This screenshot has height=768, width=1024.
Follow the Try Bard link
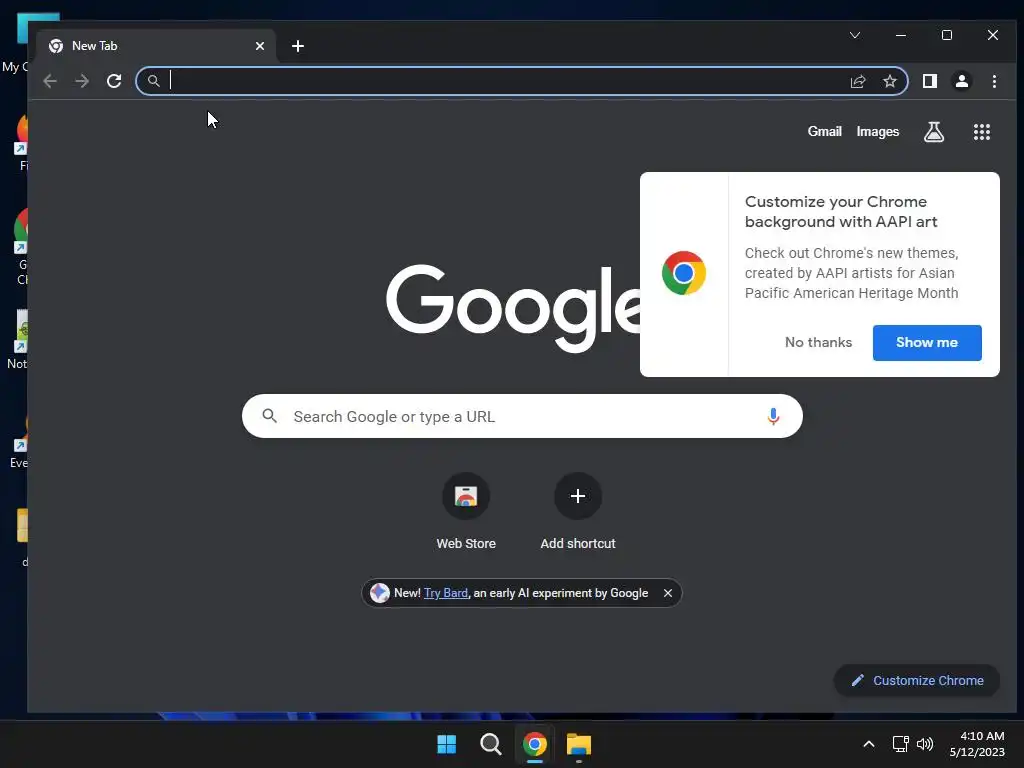click(445, 593)
